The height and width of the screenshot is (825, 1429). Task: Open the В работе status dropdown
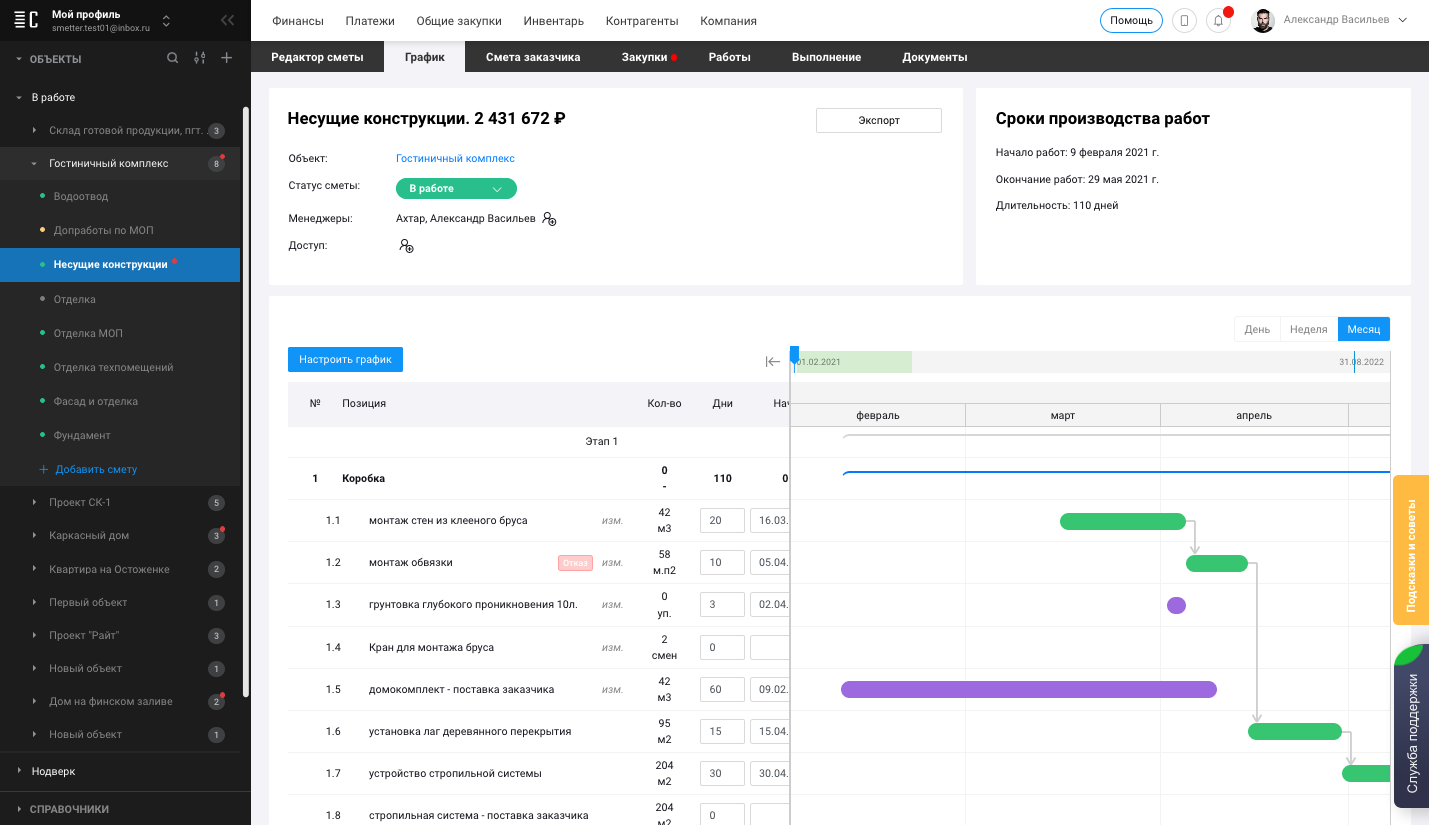click(x=456, y=188)
